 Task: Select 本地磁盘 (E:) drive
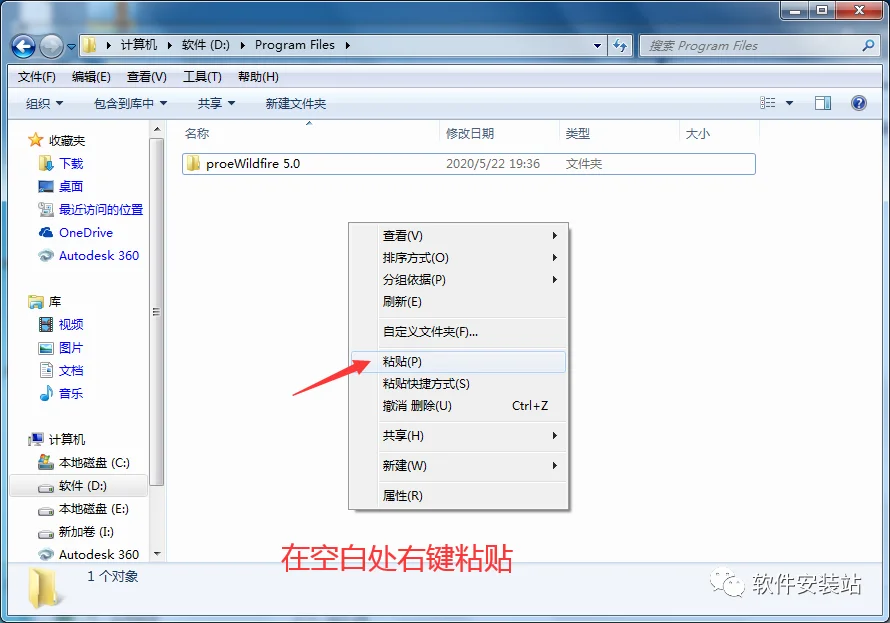coord(94,509)
